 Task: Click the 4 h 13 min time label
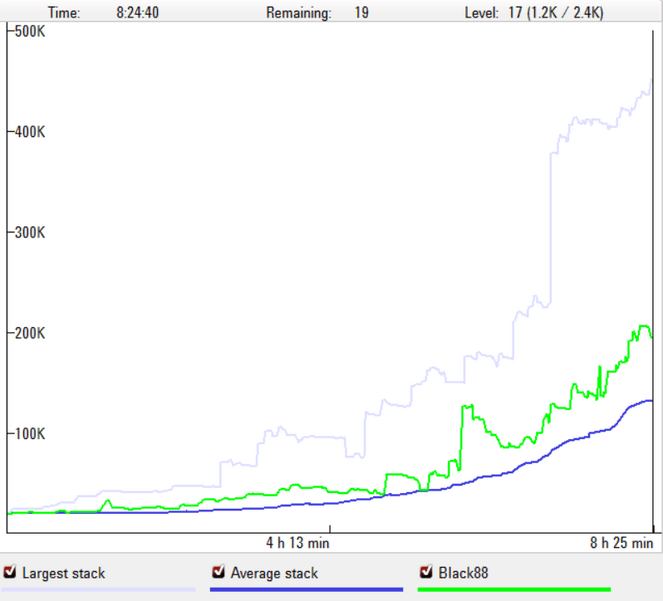click(x=298, y=543)
